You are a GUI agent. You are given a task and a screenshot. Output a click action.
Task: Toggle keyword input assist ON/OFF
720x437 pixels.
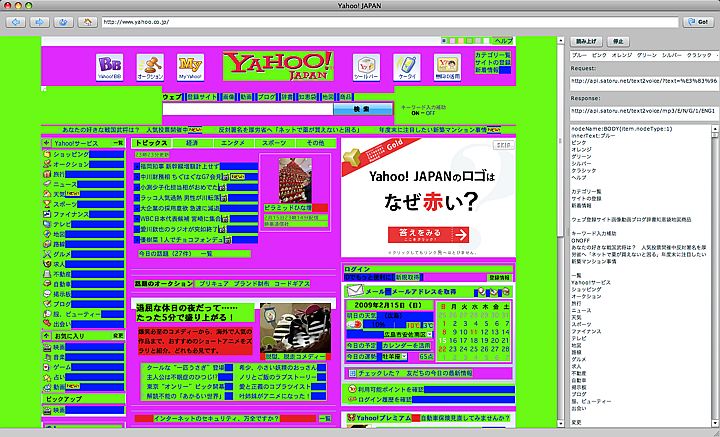(x=413, y=113)
